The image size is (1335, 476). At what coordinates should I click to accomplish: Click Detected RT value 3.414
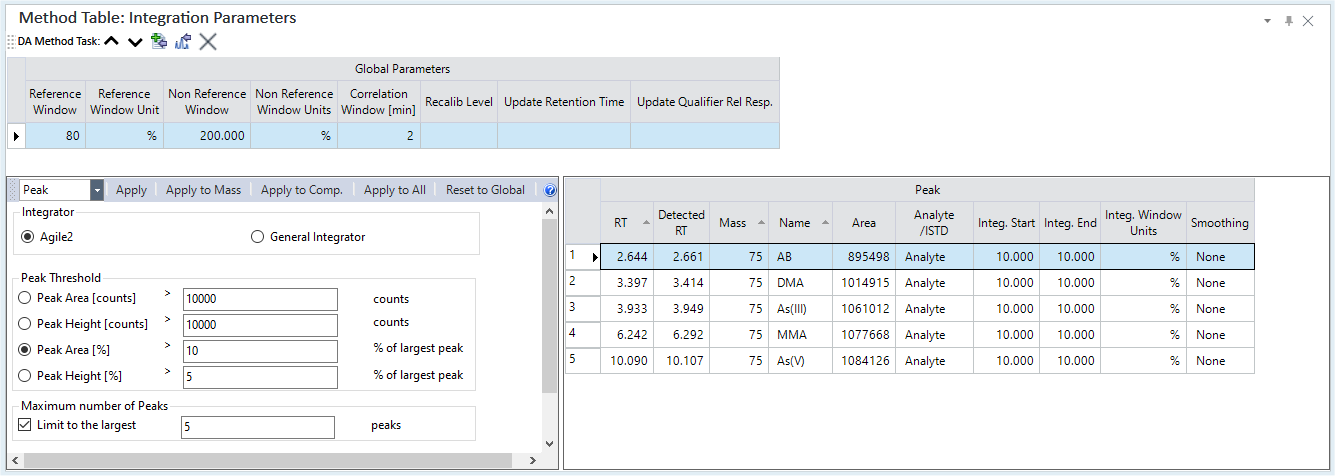tap(681, 283)
